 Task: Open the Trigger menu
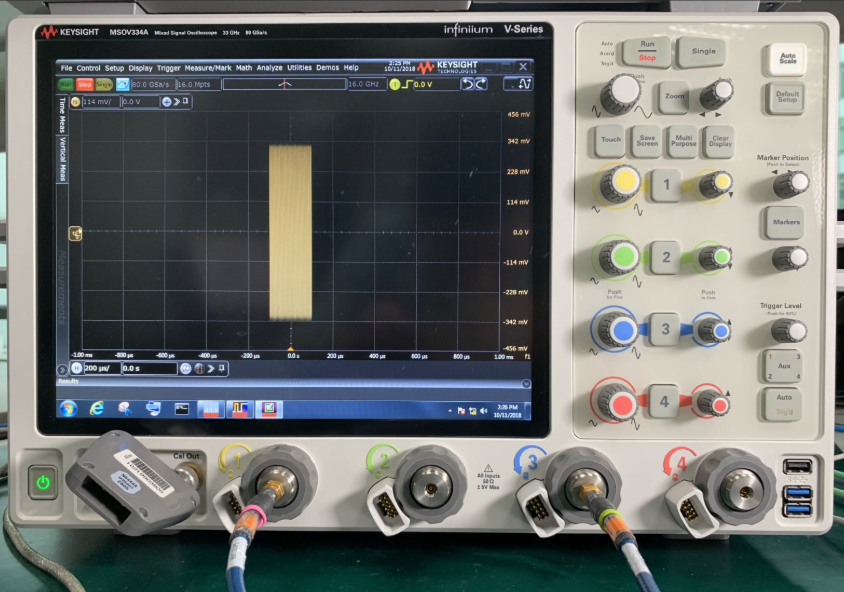click(168, 68)
